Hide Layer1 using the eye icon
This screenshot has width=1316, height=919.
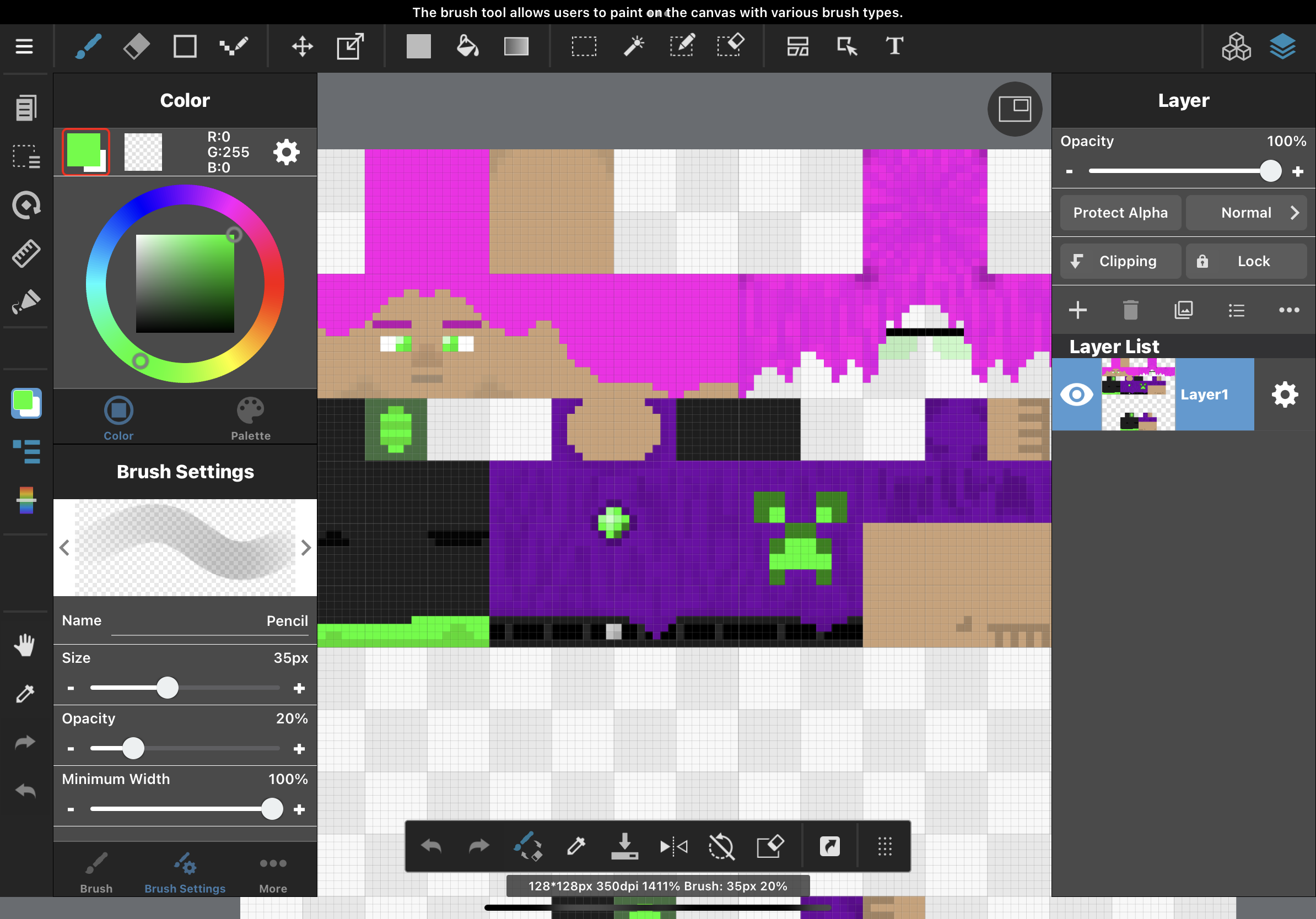[1076, 394]
